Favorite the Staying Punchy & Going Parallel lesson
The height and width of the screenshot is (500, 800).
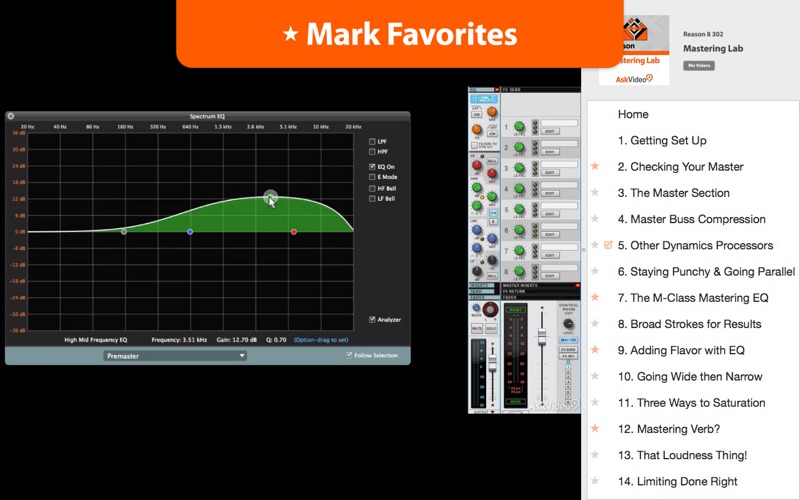pos(595,271)
